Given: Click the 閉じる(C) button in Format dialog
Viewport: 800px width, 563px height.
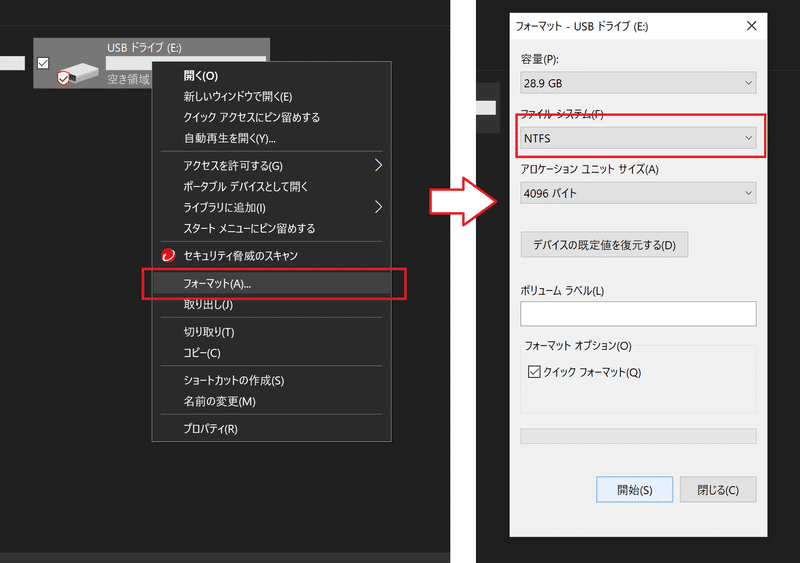Looking at the screenshot, I should [x=718, y=490].
